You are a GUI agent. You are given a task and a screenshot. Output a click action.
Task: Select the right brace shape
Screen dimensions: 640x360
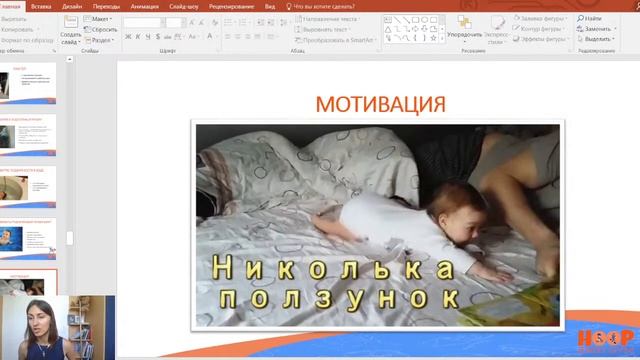point(424,38)
